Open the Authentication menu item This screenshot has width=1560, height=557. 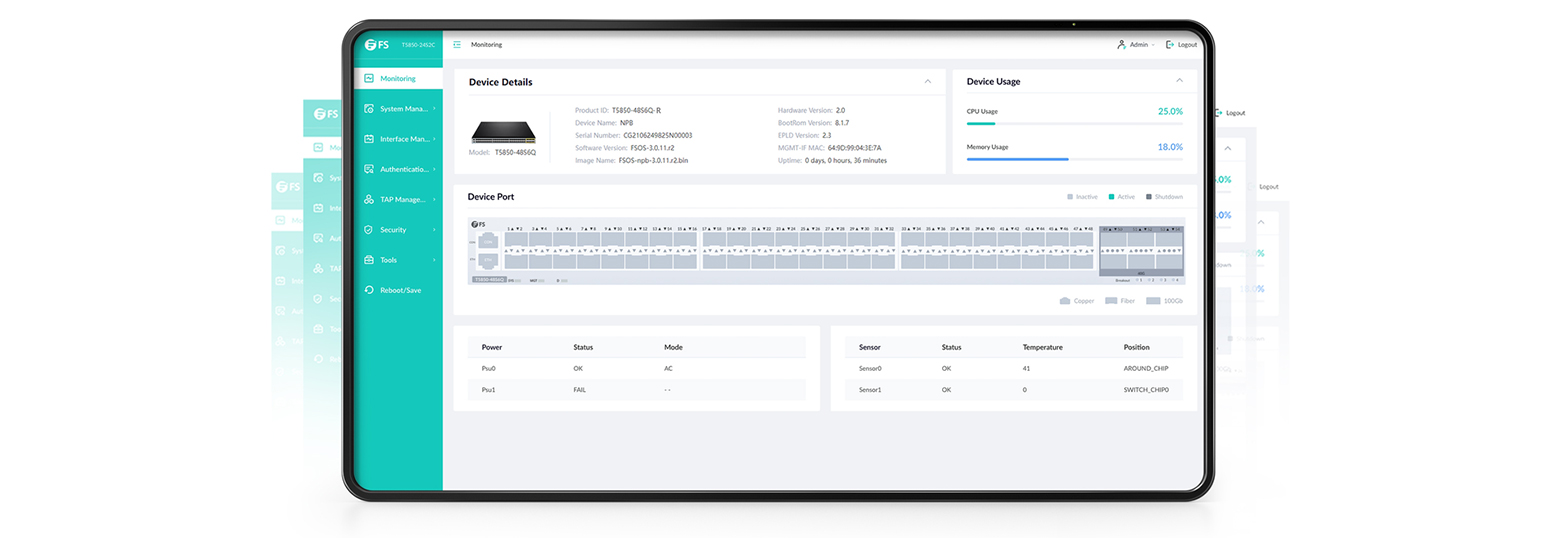pos(398,169)
